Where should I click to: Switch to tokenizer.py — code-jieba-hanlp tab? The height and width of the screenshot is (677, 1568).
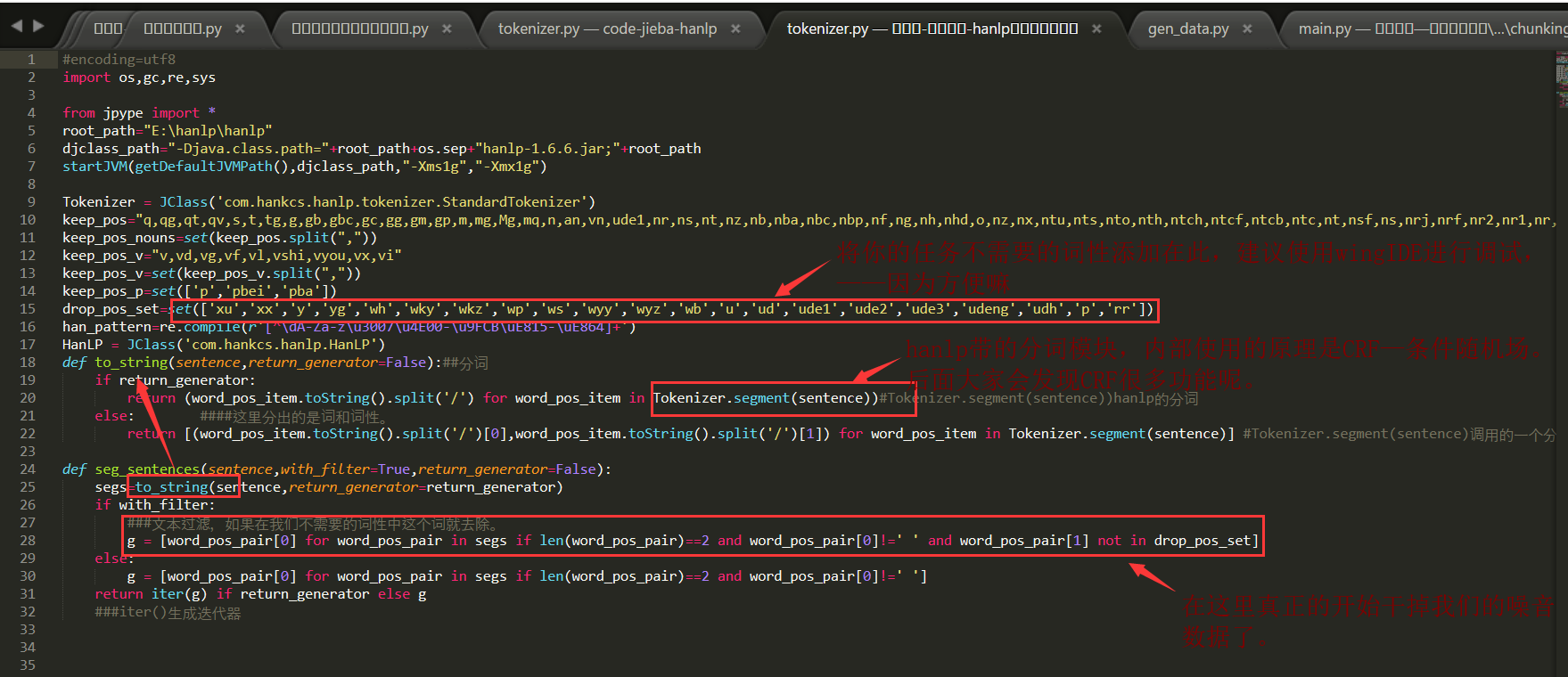607,29
